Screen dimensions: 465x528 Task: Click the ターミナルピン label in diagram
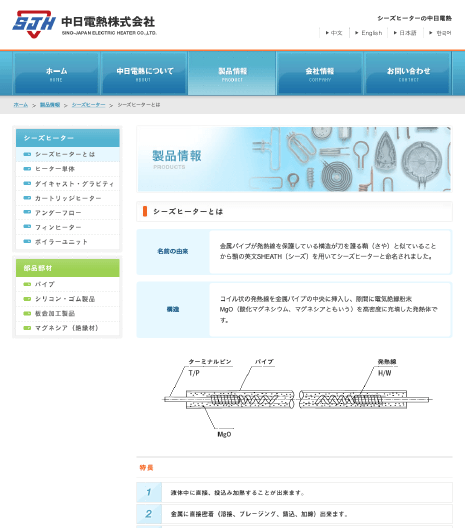tap(210, 362)
